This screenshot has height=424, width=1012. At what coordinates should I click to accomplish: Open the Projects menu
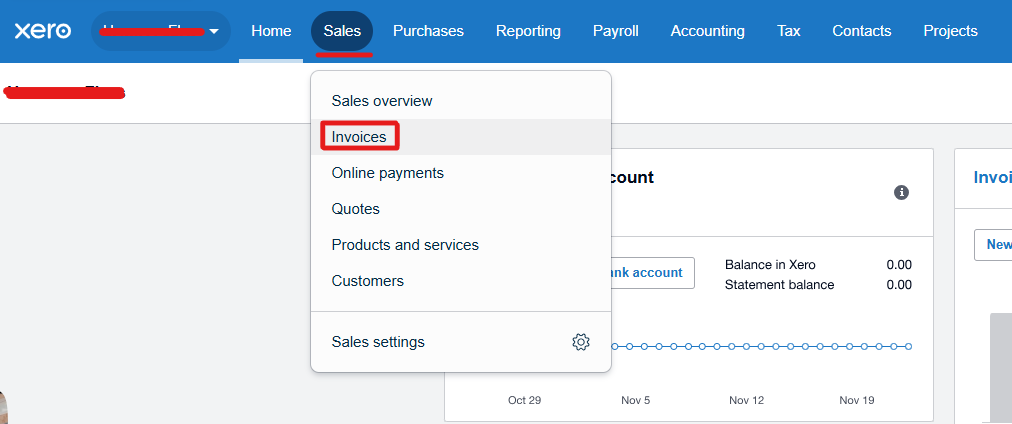(x=951, y=31)
